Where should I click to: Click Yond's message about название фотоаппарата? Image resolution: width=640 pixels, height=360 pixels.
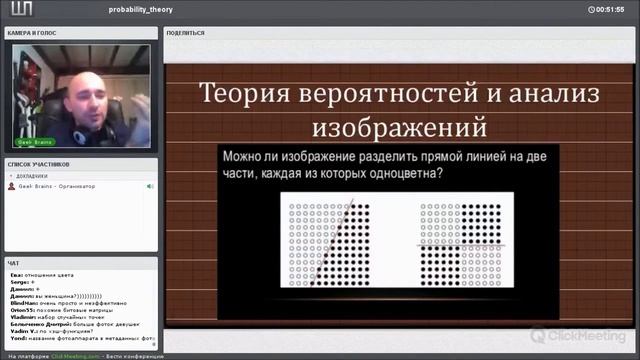tap(82, 338)
